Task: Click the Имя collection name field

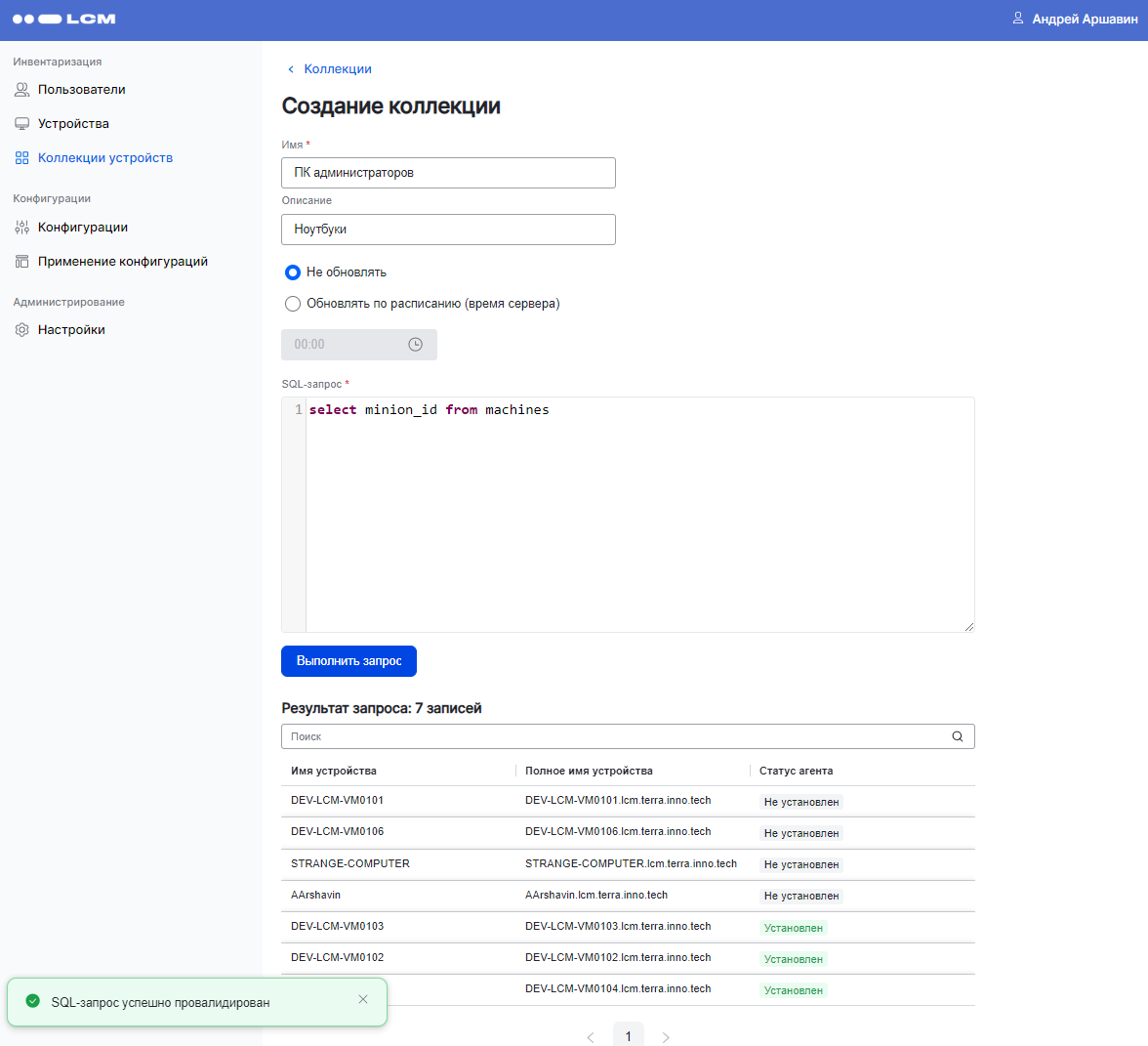Action: [x=448, y=173]
